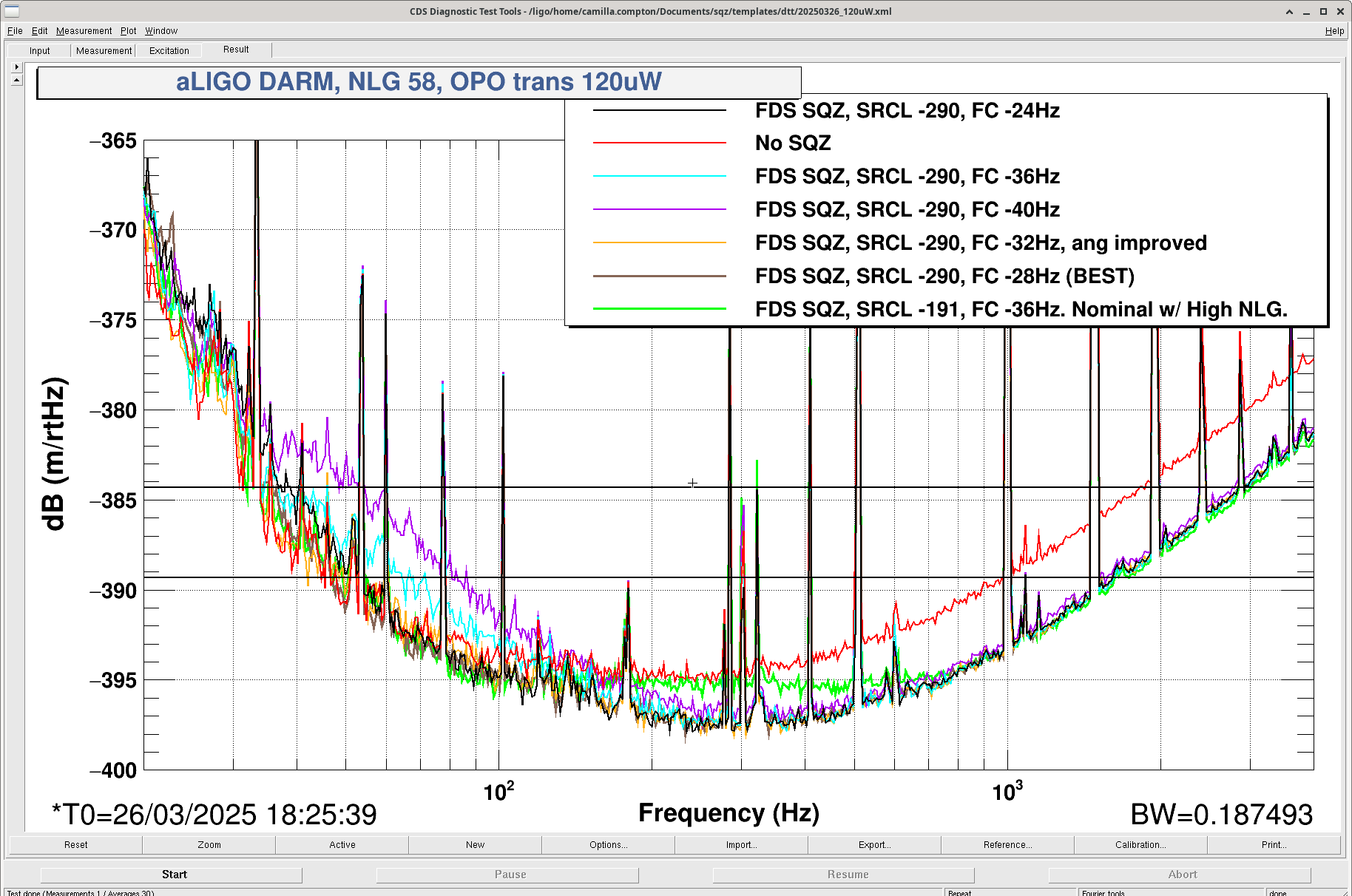Click the Pause button
The height and width of the screenshot is (896, 1352).
pyautogui.click(x=507, y=875)
